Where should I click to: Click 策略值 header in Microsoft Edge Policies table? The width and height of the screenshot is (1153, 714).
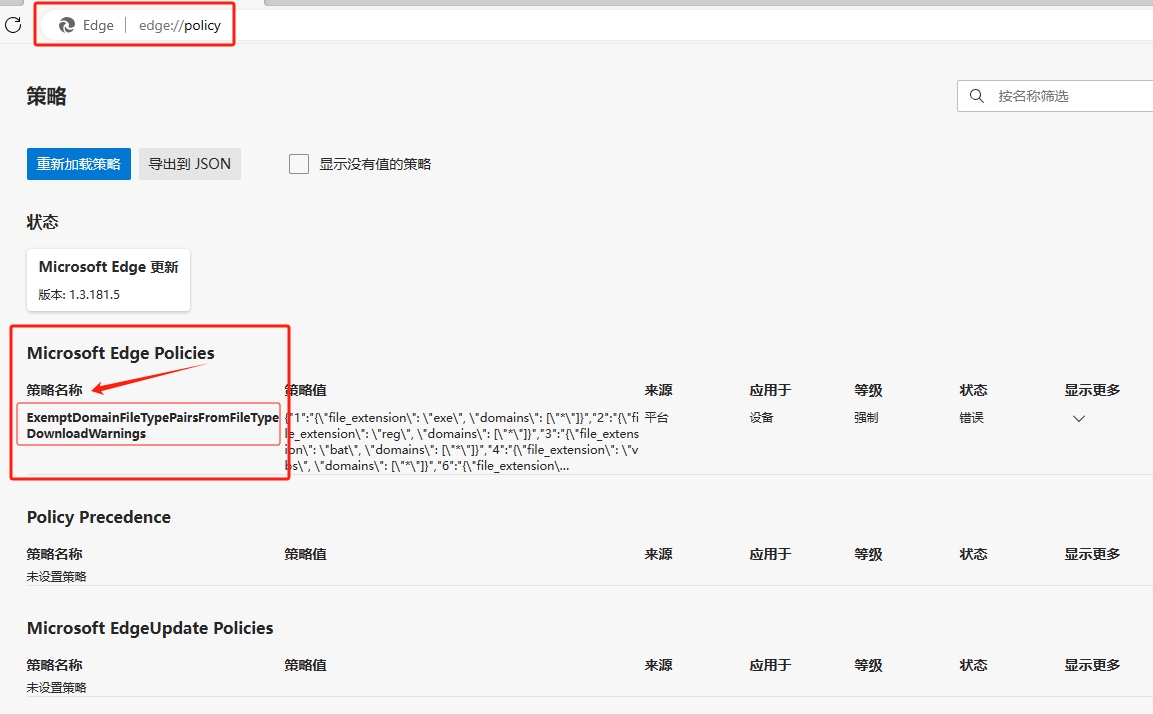306,390
